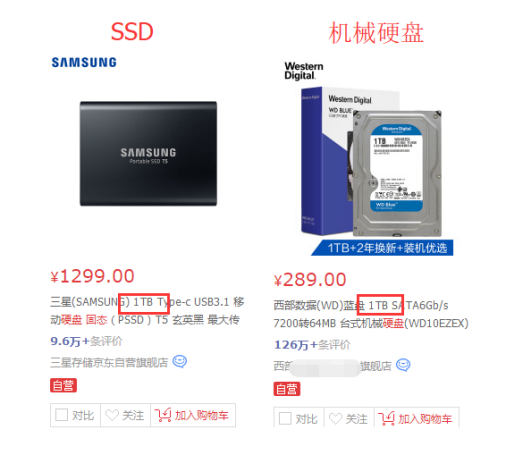The image size is (506, 455).
Task: Click the 1TB+2年换新 promotional banner
Action: click(382, 248)
